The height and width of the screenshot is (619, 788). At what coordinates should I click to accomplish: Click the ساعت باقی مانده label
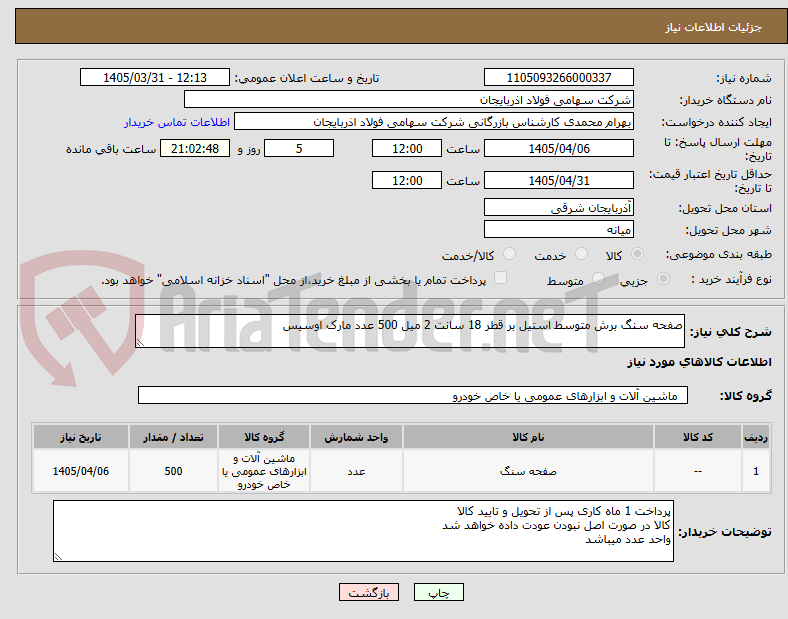(111, 149)
